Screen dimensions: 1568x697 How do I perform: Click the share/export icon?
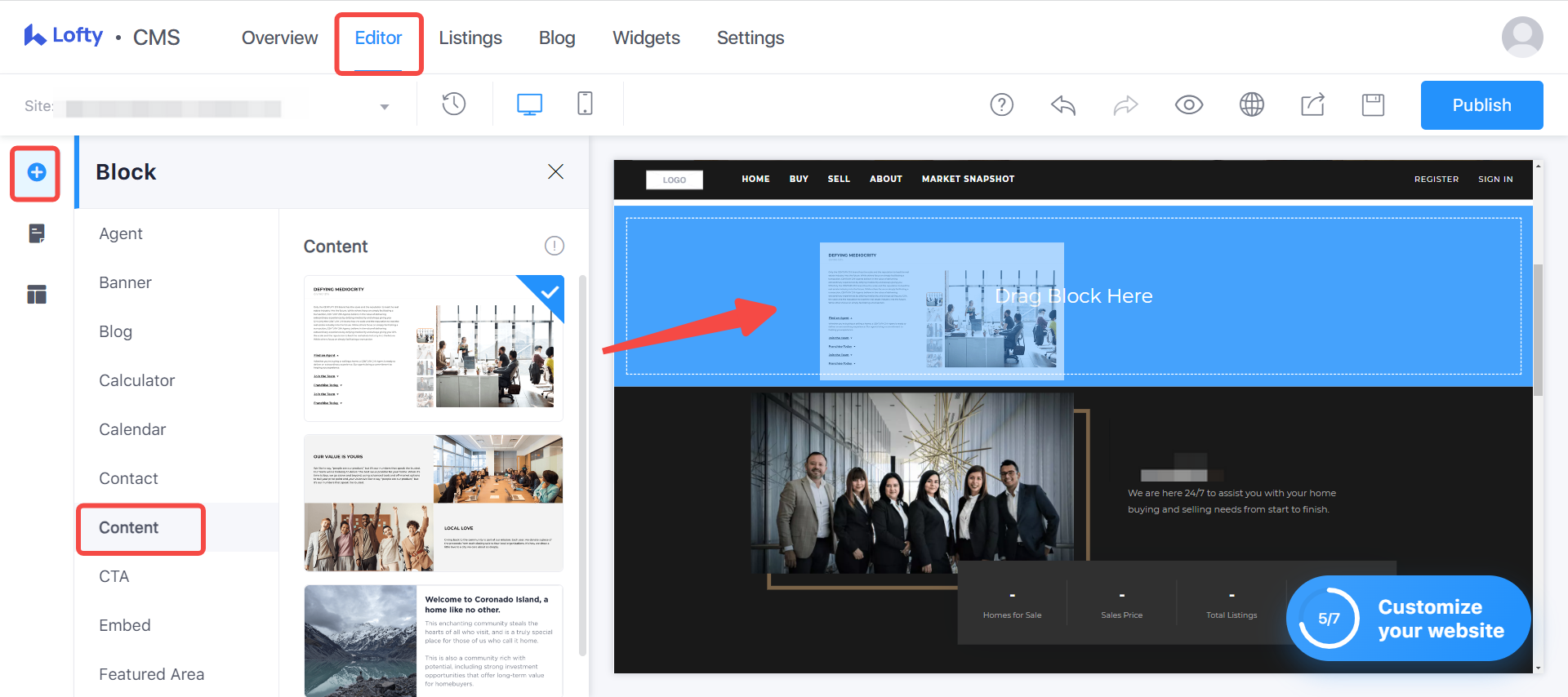click(x=1312, y=104)
